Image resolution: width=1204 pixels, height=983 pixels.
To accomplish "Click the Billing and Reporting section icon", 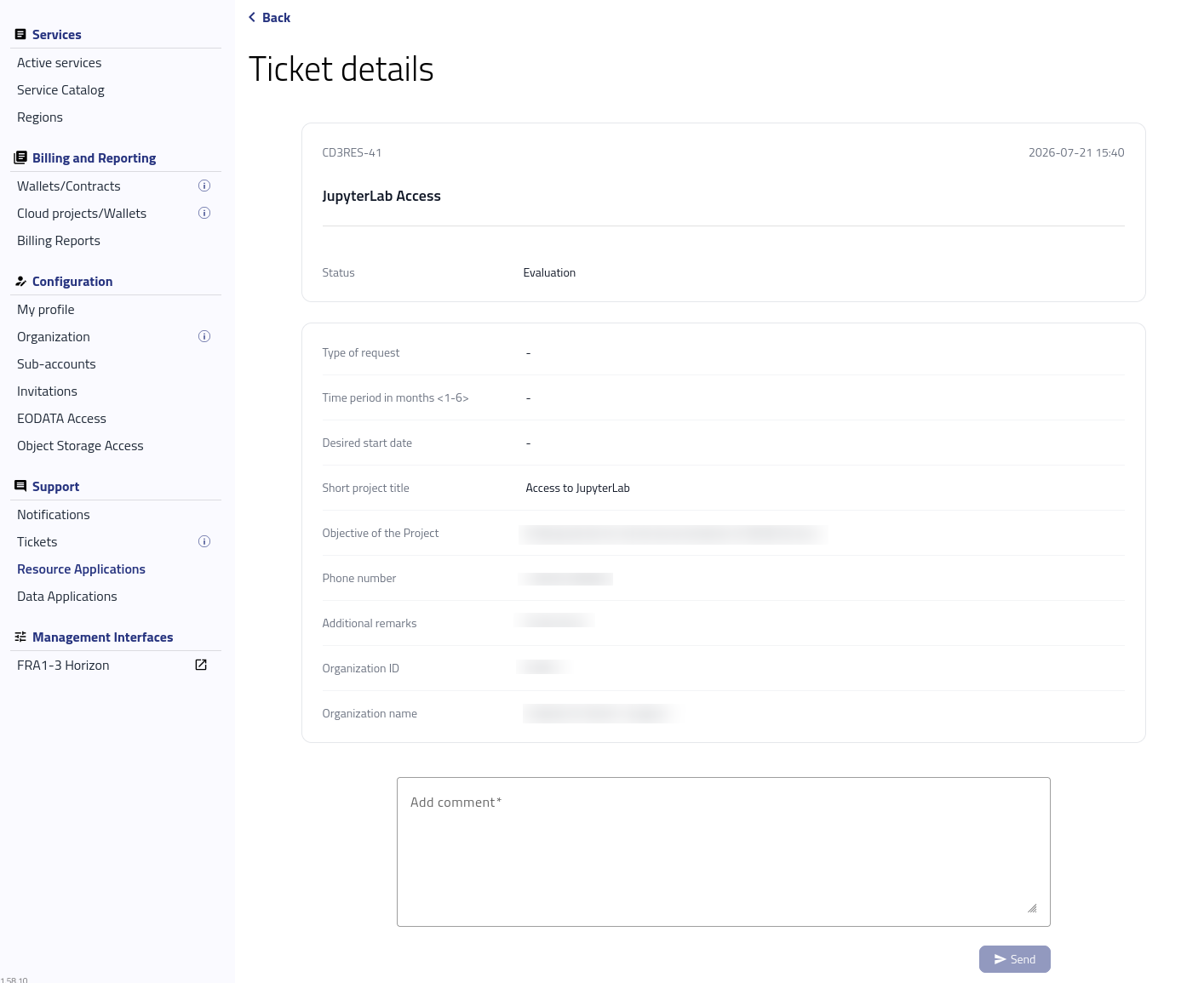I will pos(20,158).
